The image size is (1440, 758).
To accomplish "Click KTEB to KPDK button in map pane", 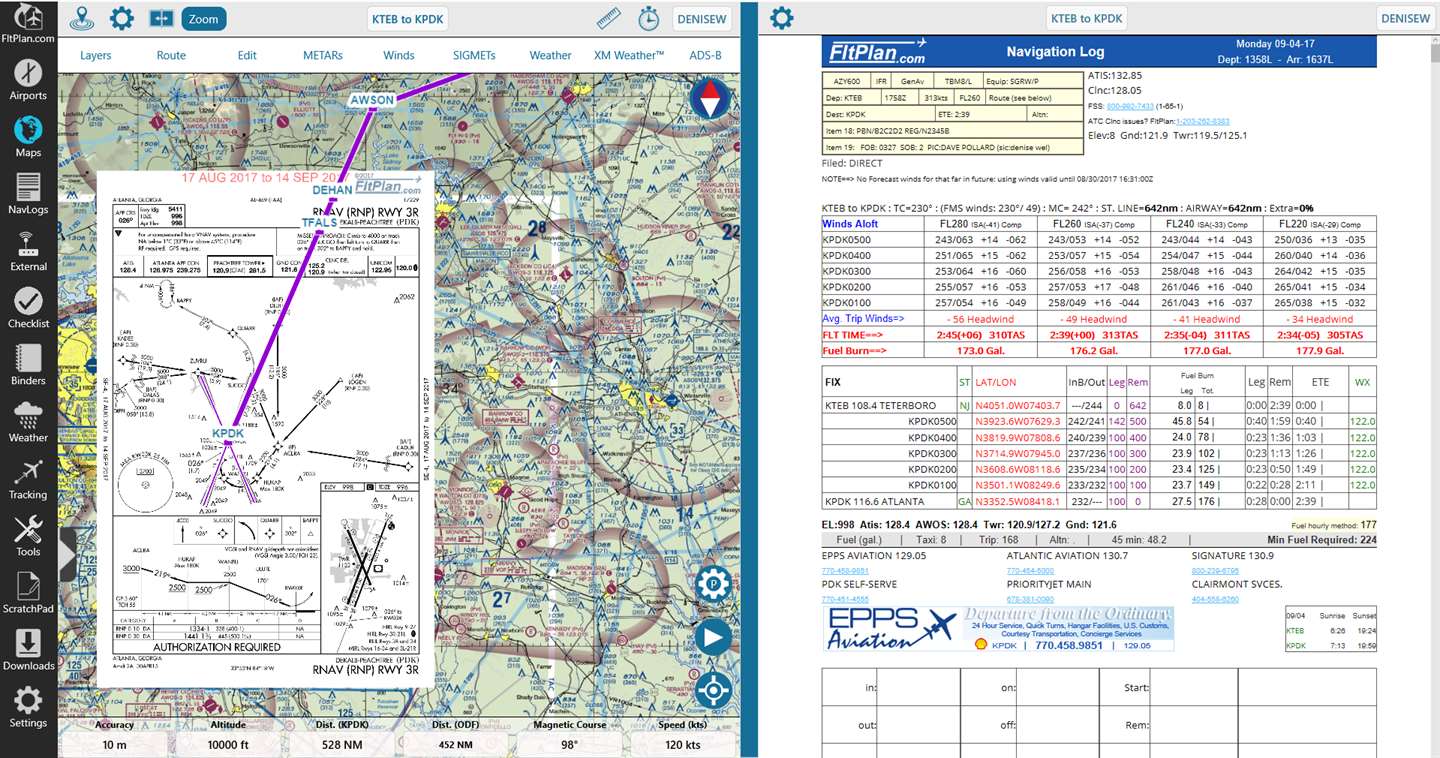I will pos(407,18).
